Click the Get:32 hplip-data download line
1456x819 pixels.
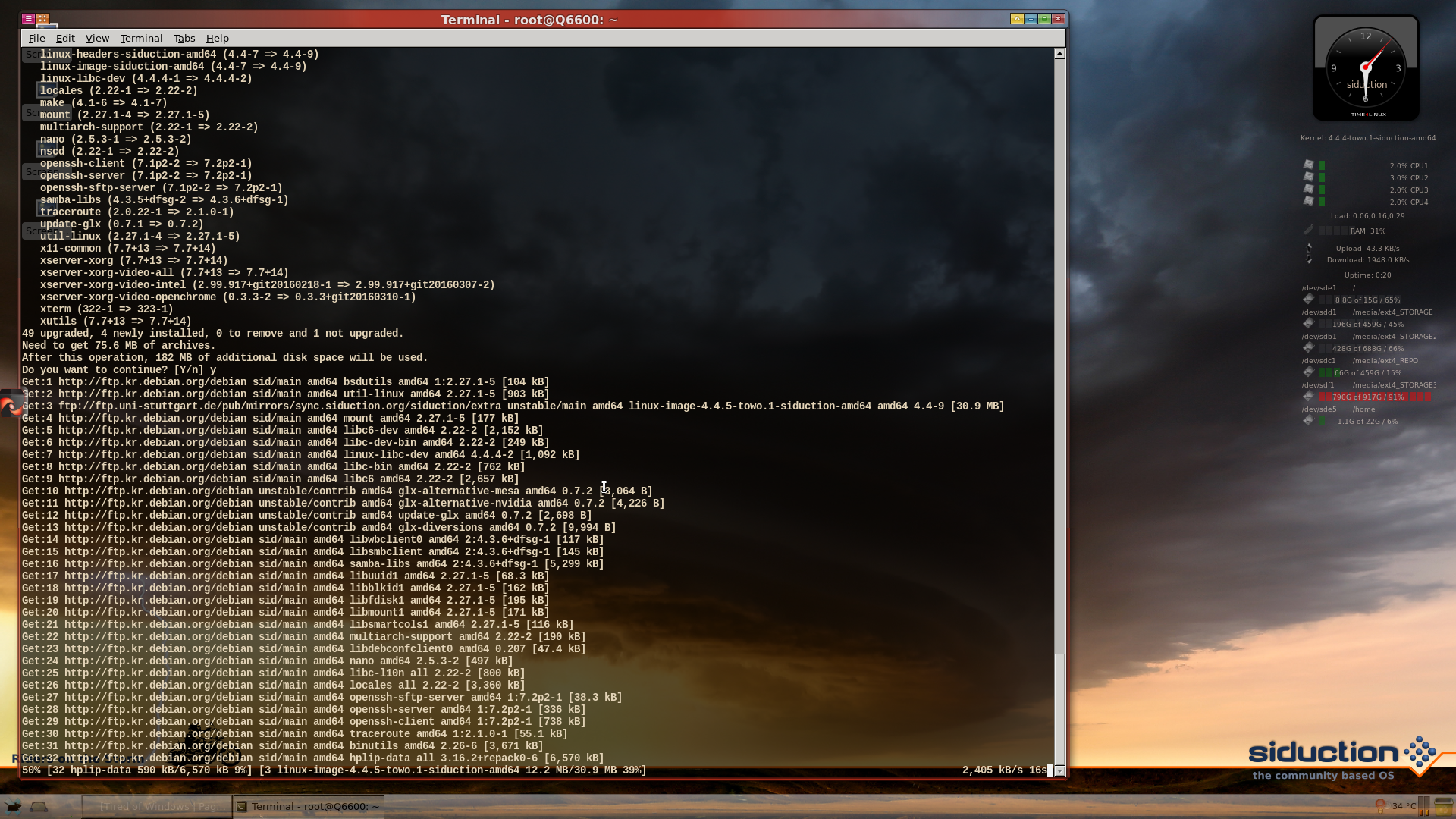(x=312, y=758)
